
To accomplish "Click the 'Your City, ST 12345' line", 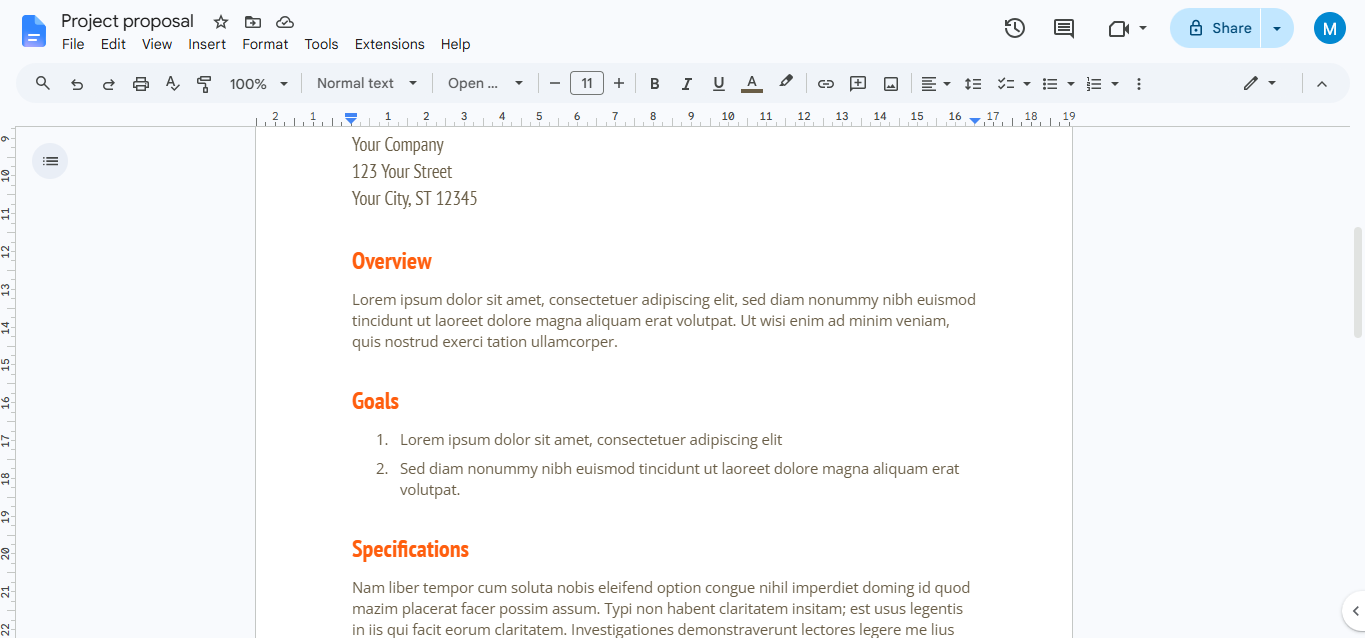I will click(x=414, y=199).
